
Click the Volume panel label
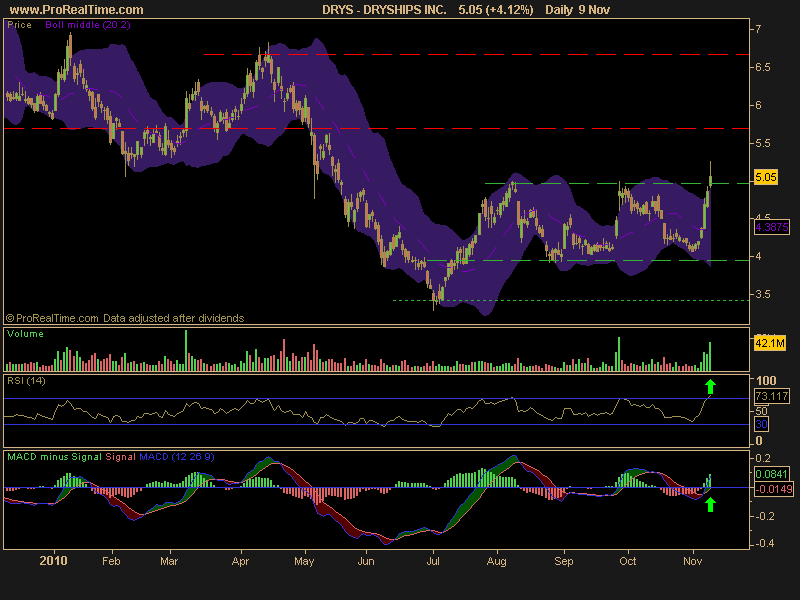pos(25,334)
